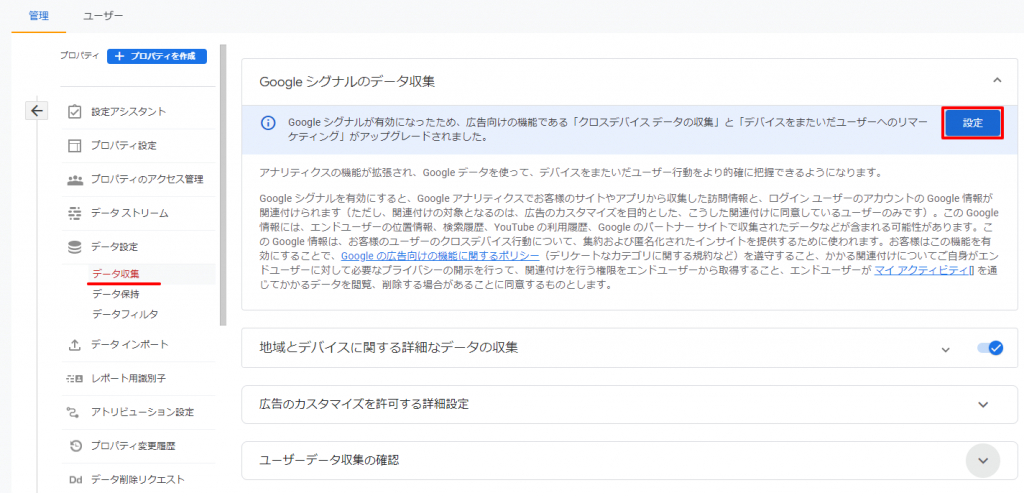The image size is (1024, 493).
Task: Expand ユーザーデータ収集の確認 section chevron
Action: pos(984,460)
